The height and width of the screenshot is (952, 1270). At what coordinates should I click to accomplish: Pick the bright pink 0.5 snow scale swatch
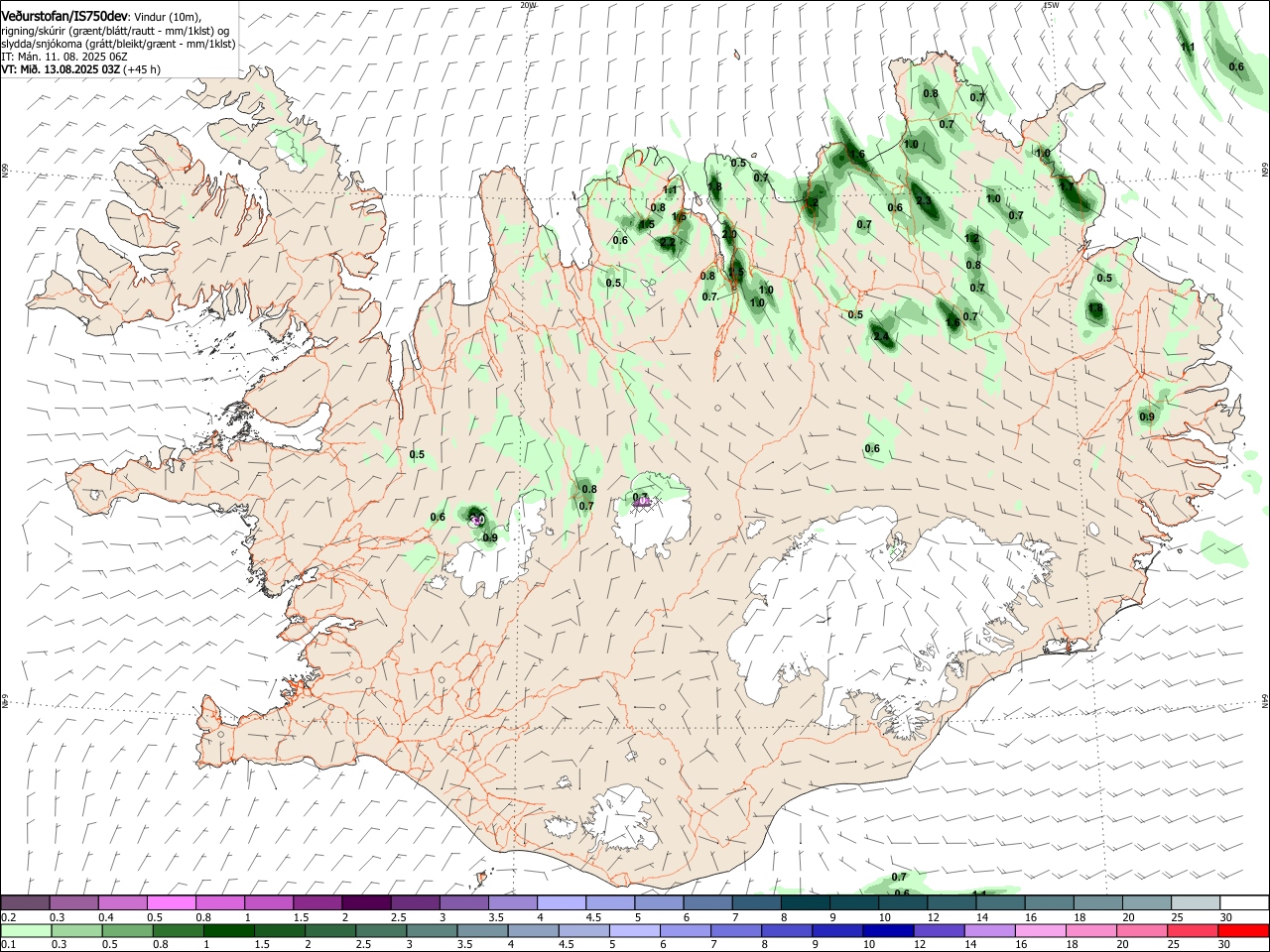[x=171, y=903]
